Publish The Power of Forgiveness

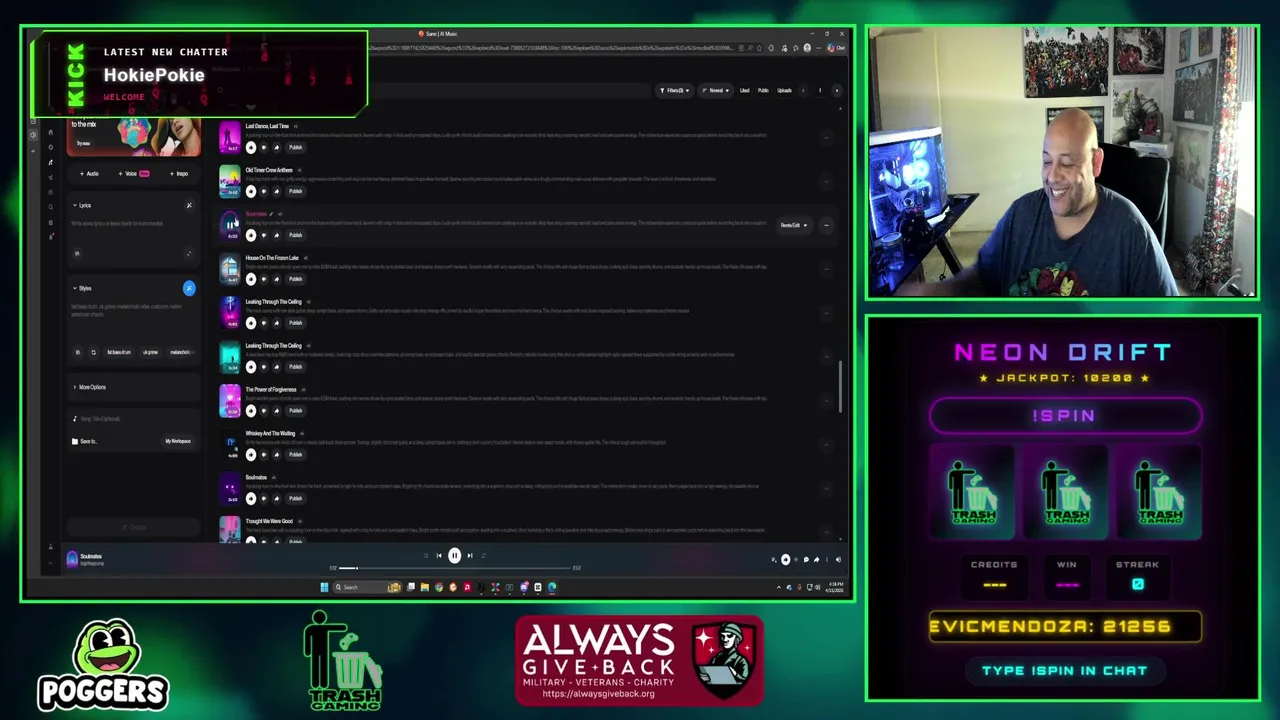coord(296,410)
